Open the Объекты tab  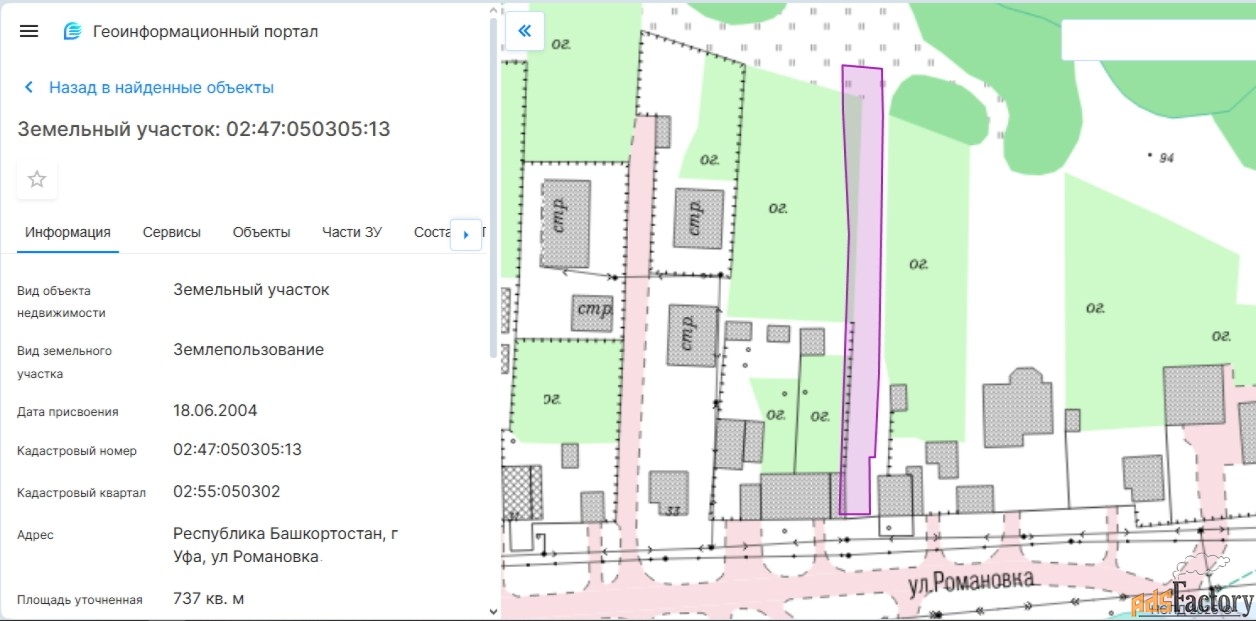(261, 232)
